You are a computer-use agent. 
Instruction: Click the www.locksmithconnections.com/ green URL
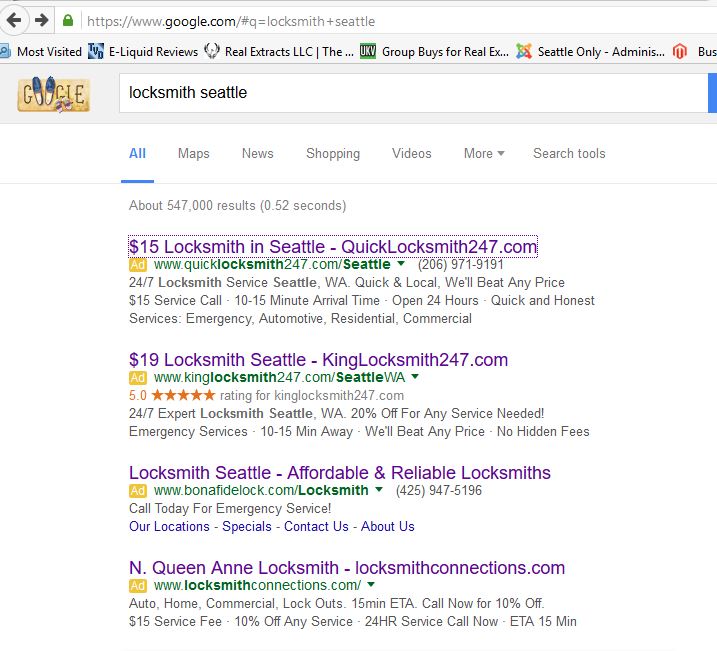tap(257, 585)
